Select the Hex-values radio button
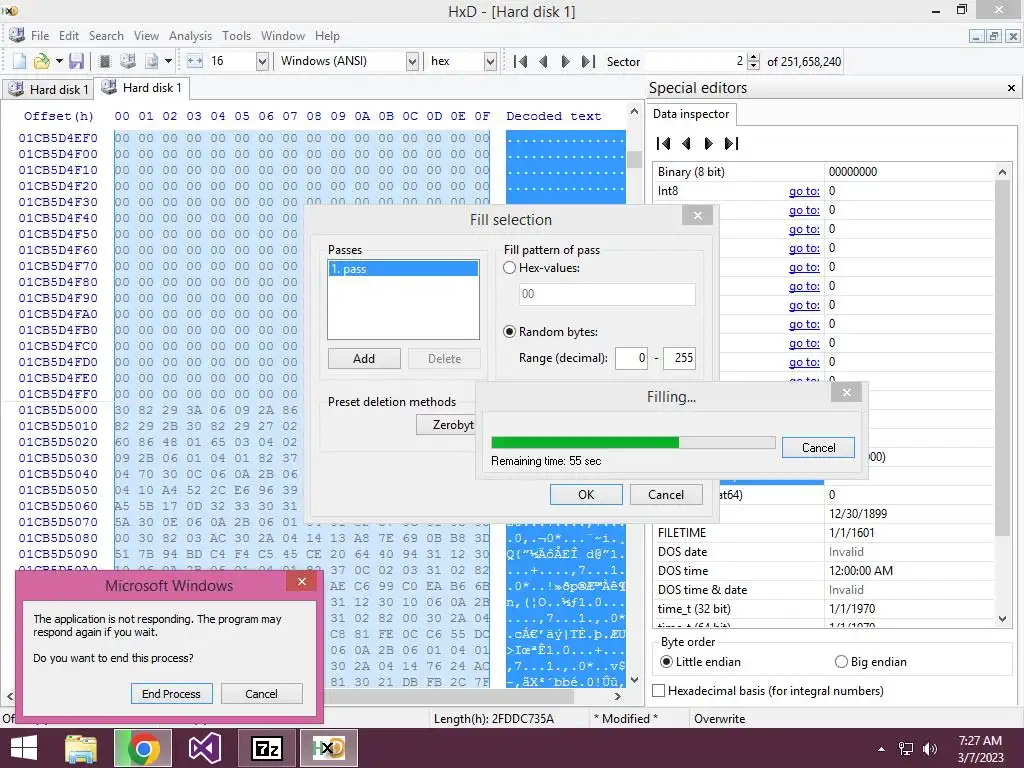1024x768 pixels. (510, 268)
